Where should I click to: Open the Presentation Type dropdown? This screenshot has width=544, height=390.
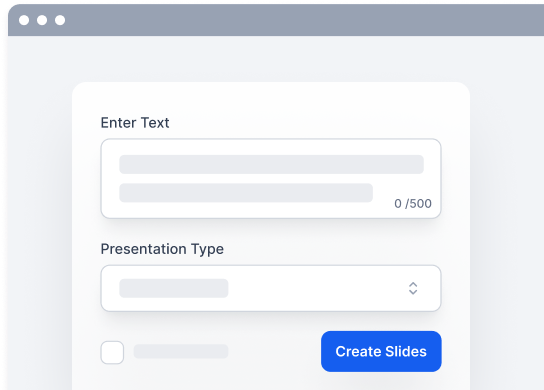pyautogui.click(x=271, y=288)
